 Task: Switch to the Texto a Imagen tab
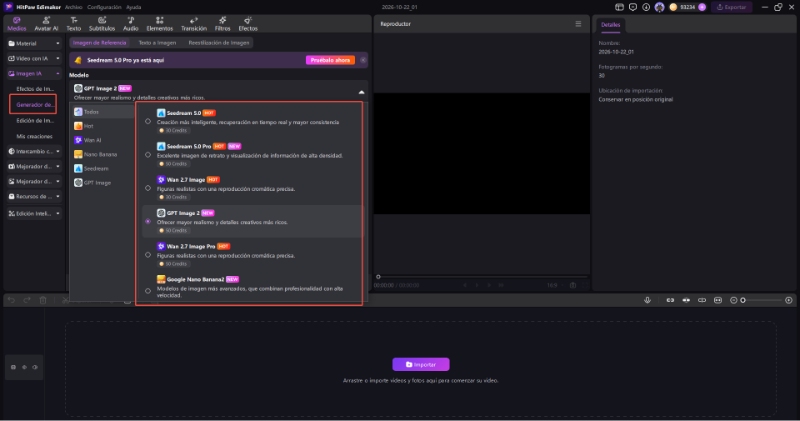(157, 43)
